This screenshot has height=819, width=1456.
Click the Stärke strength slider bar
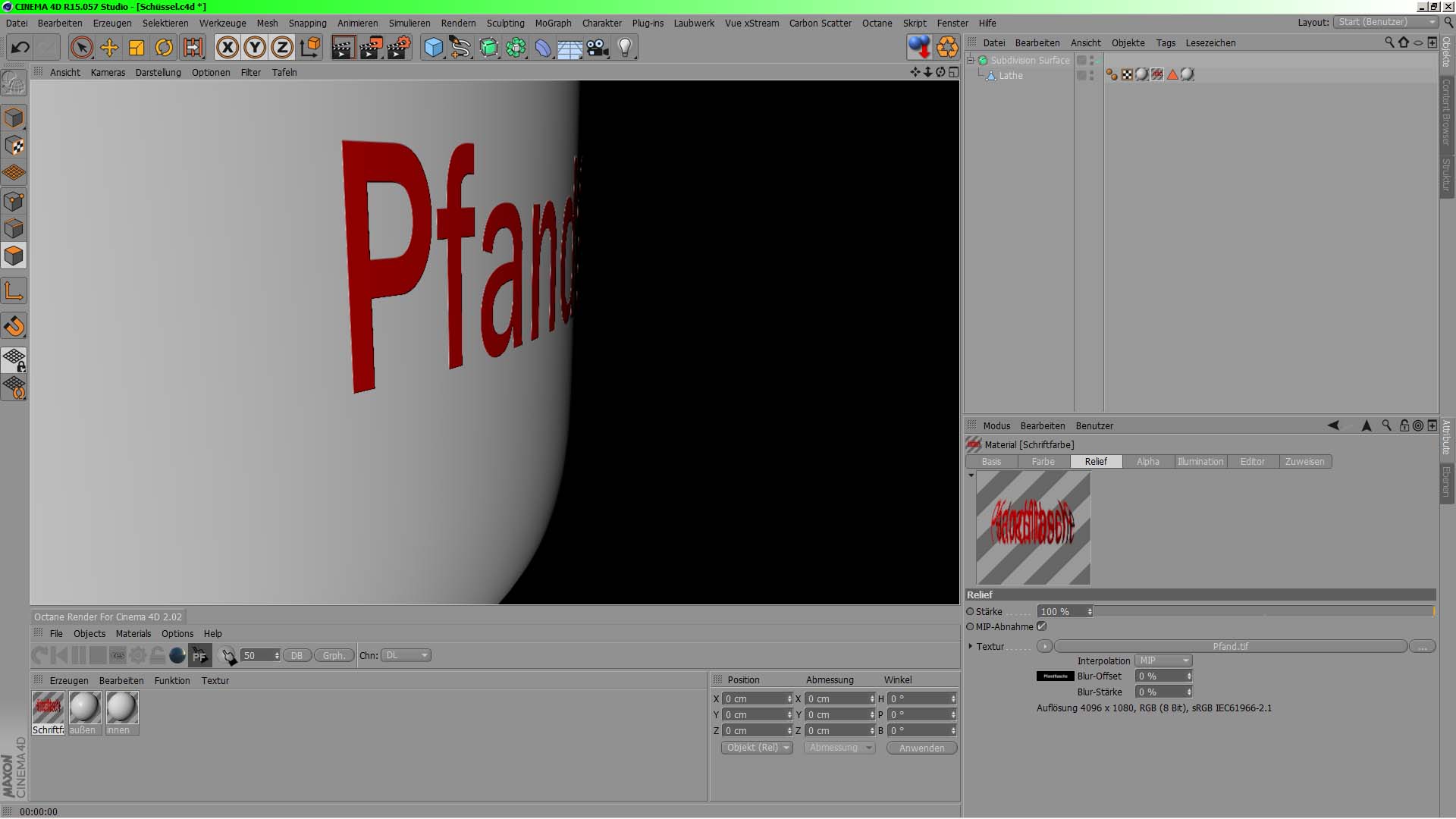tap(1263, 611)
